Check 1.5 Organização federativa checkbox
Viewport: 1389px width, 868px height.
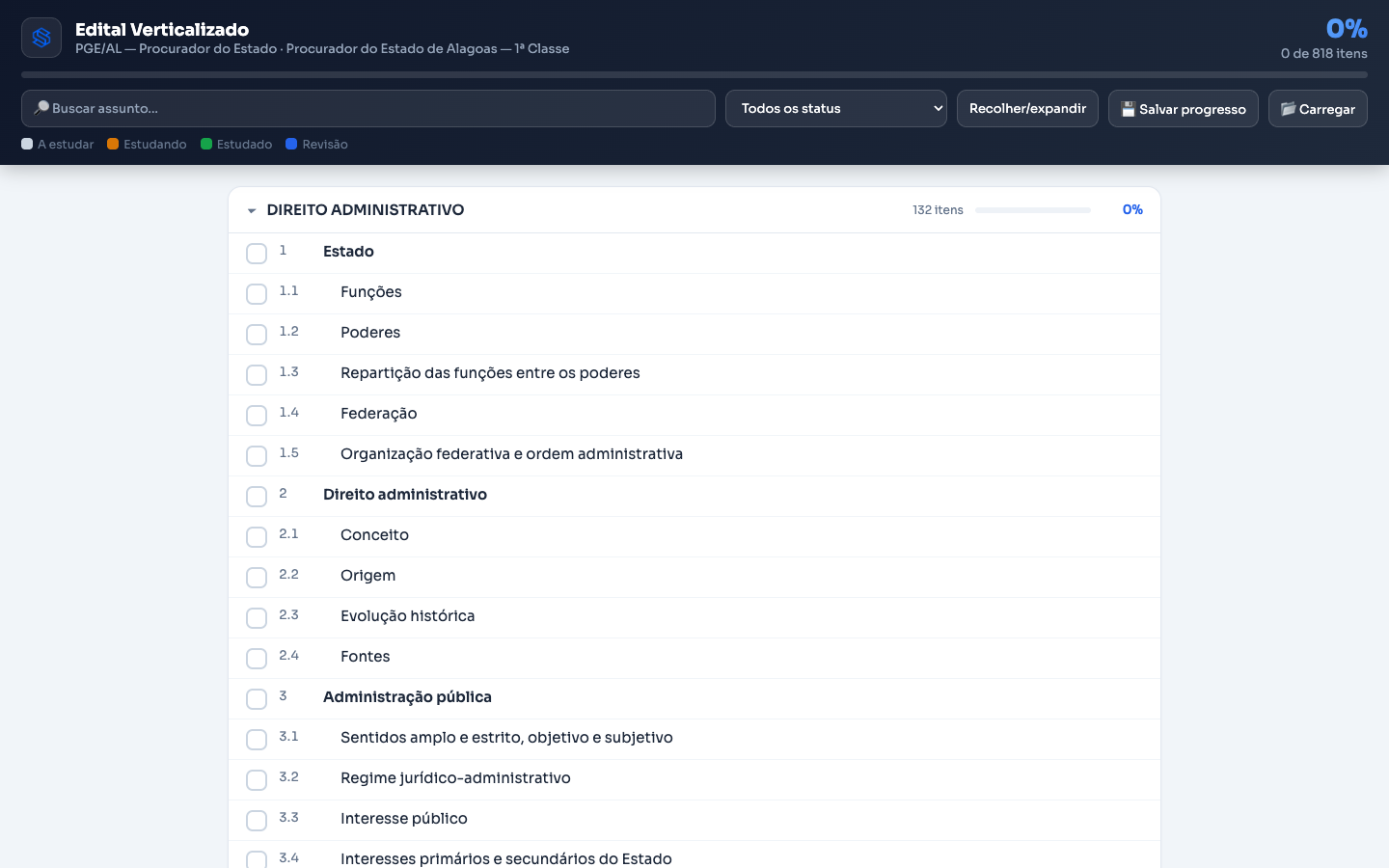tap(257, 456)
